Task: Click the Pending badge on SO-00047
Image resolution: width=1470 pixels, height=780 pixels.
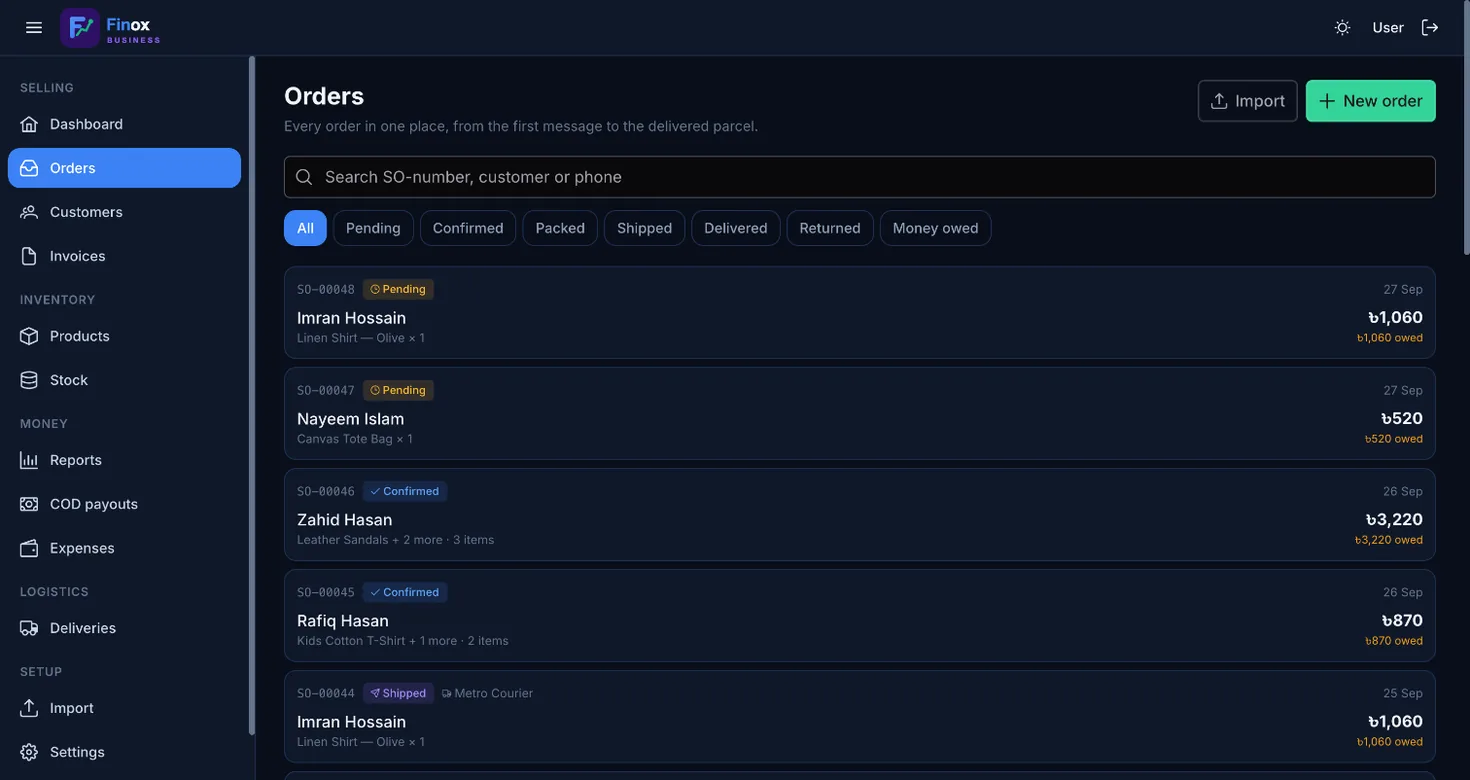Action: 398,390
